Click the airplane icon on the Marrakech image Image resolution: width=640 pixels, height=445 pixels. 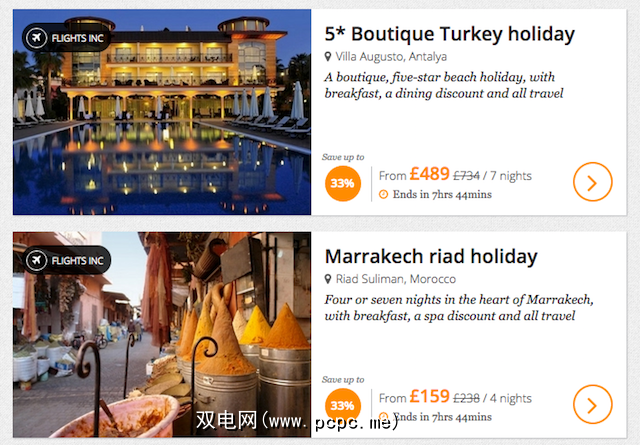pyautogui.click(x=36, y=260)
